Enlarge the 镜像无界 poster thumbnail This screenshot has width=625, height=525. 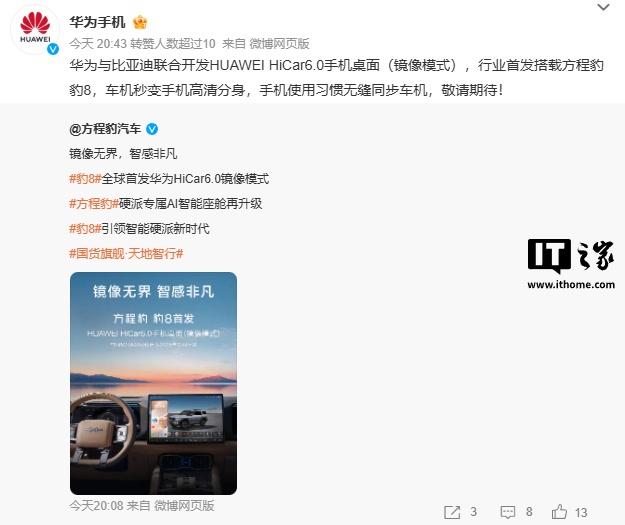tap(153, 383)
